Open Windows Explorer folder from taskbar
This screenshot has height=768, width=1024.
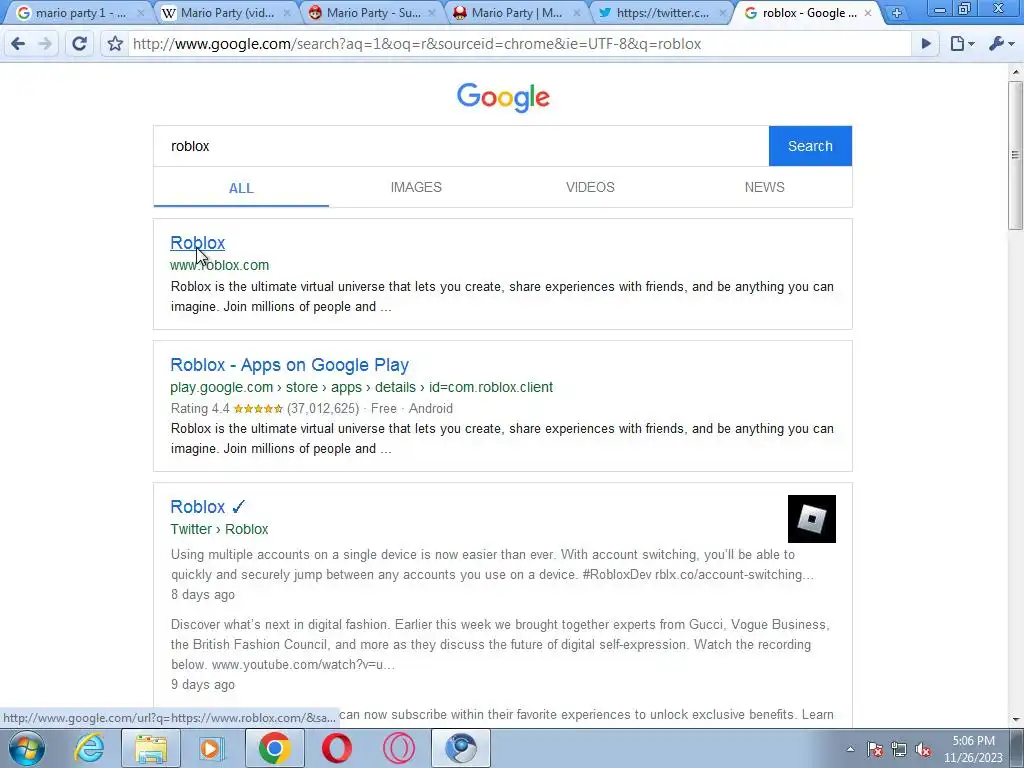coord(150,748)
